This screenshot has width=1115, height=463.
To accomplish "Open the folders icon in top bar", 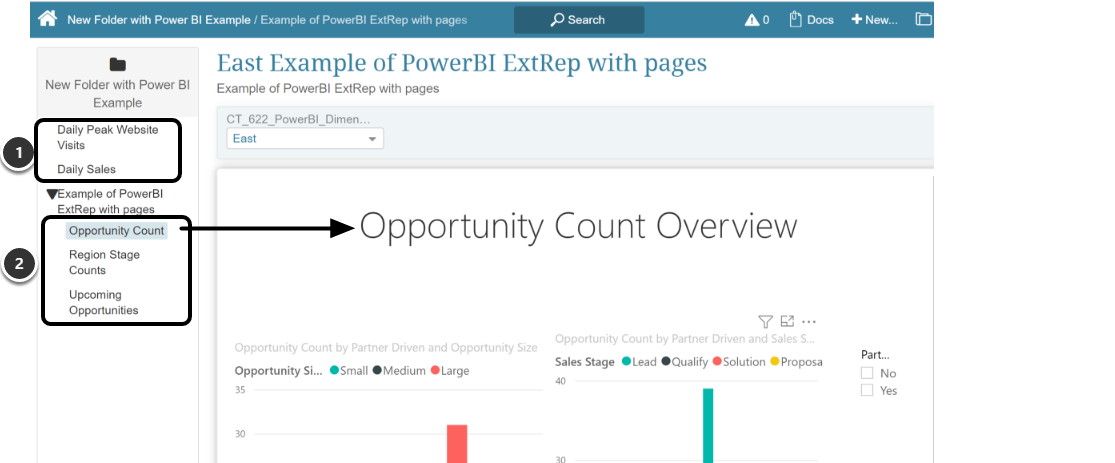I will coord(924,19).
